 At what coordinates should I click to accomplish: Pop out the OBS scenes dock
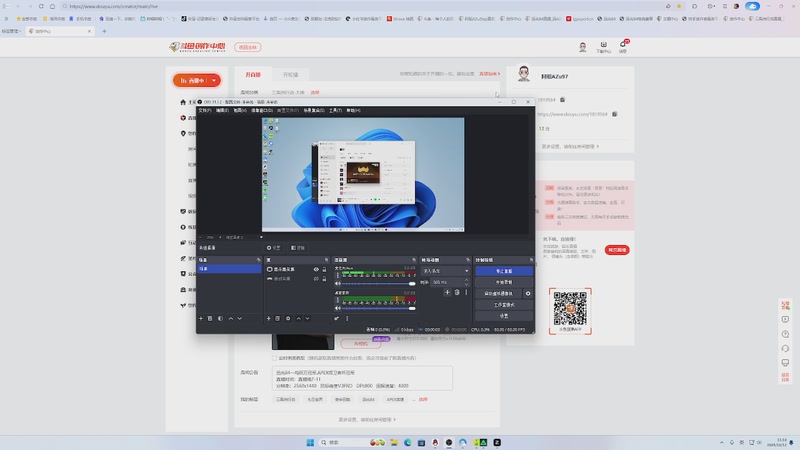(258, 260)
